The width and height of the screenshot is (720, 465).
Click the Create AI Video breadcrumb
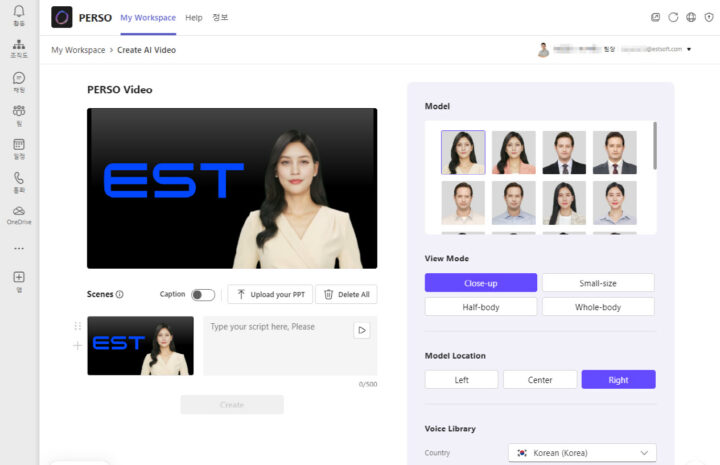click(146, 50)
